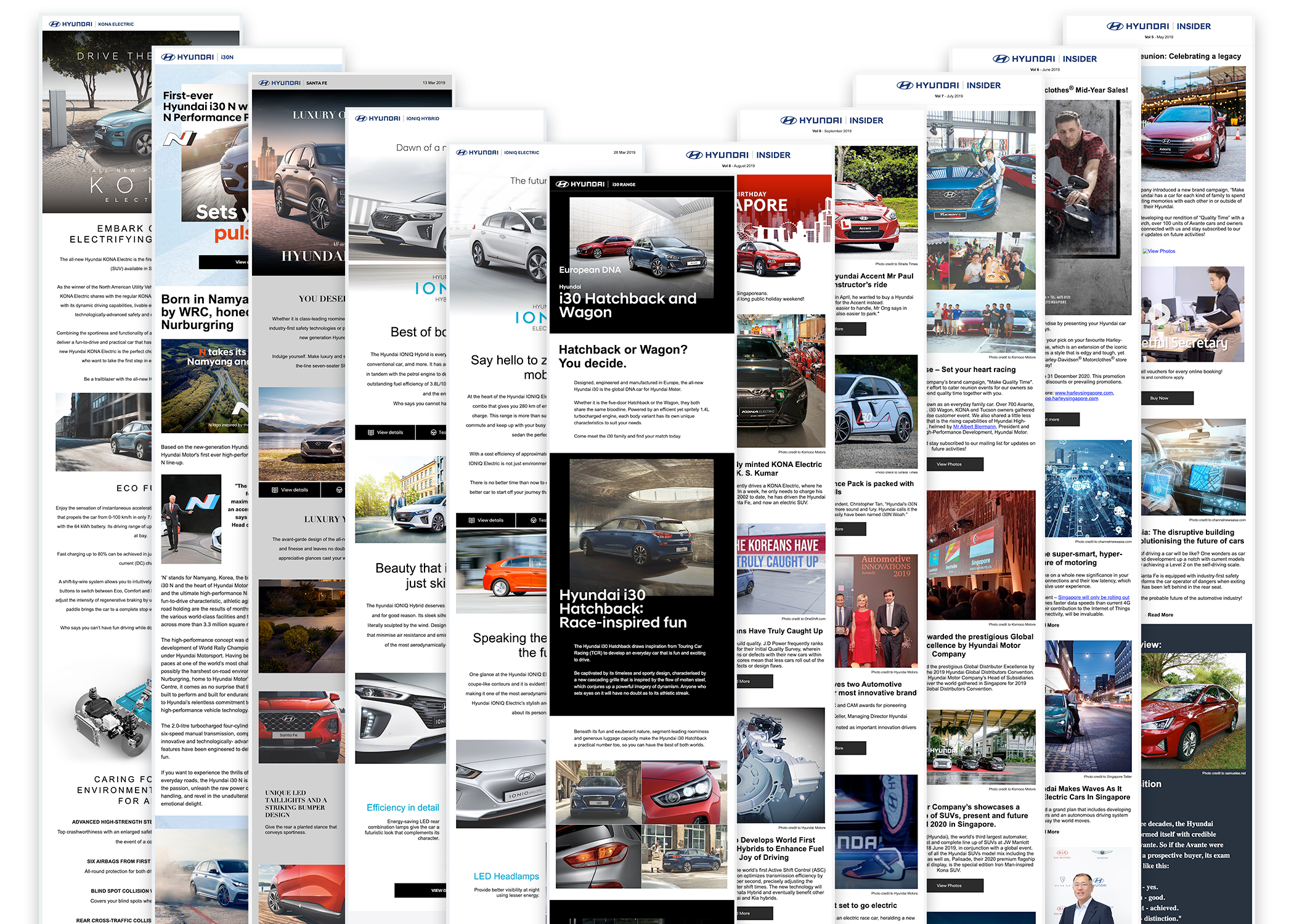This screenshot has height=924, width=1294.
Task: Click the '28 Mar 2019' date in IONIQ Electric email
Action: click(x=624, y=152)
